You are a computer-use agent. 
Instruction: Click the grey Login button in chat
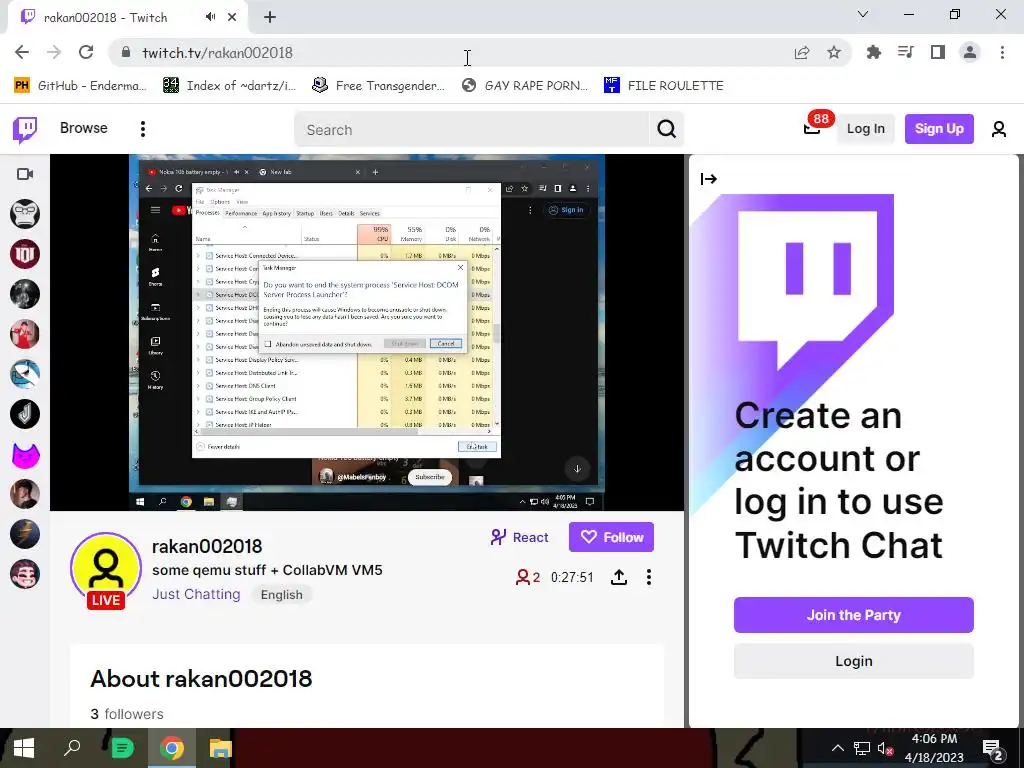pos(853,661)
